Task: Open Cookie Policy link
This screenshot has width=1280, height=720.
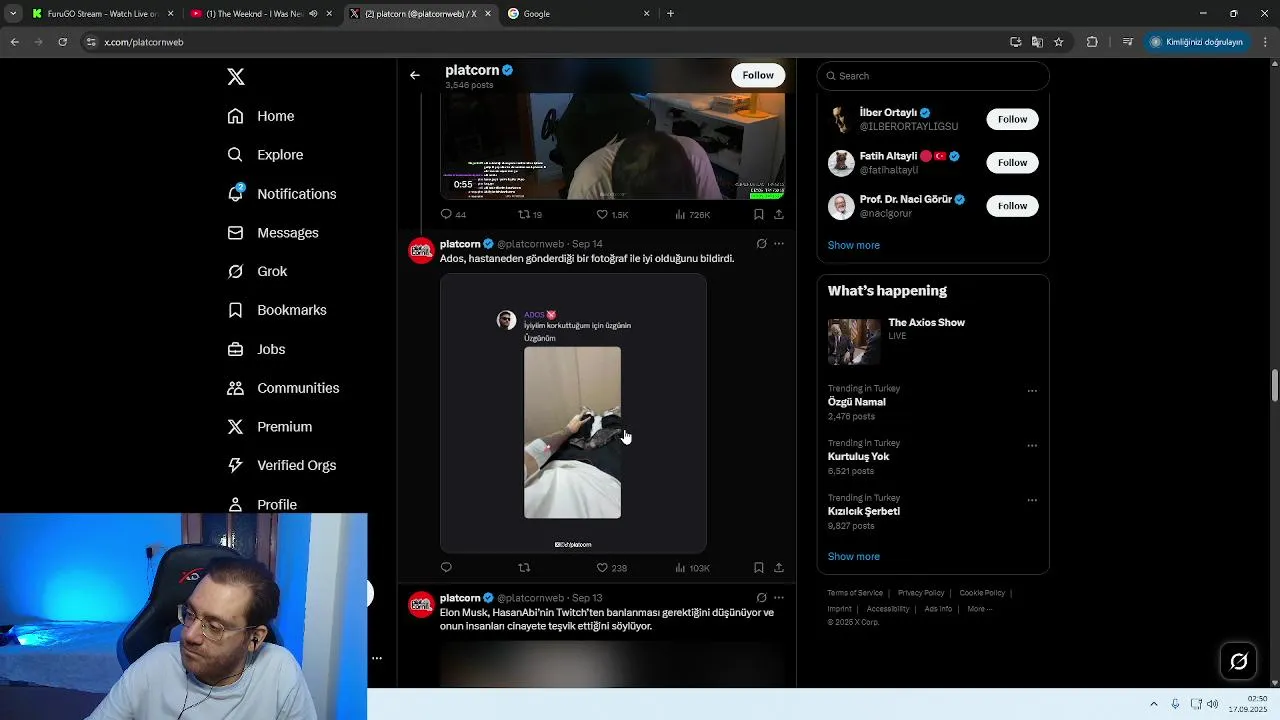Action: [x=982, y=593]
